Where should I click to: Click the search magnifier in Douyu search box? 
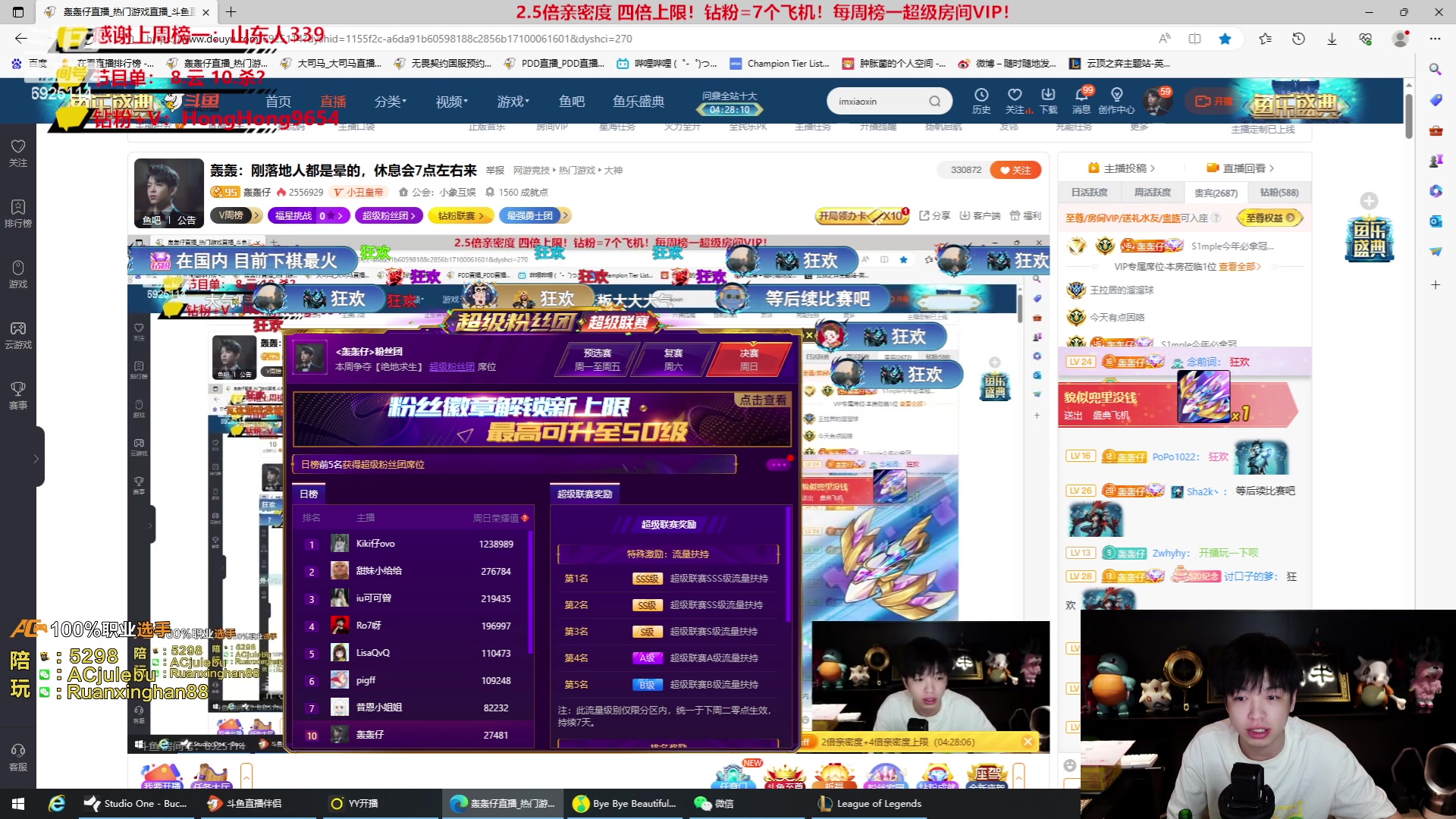[935, 101]
